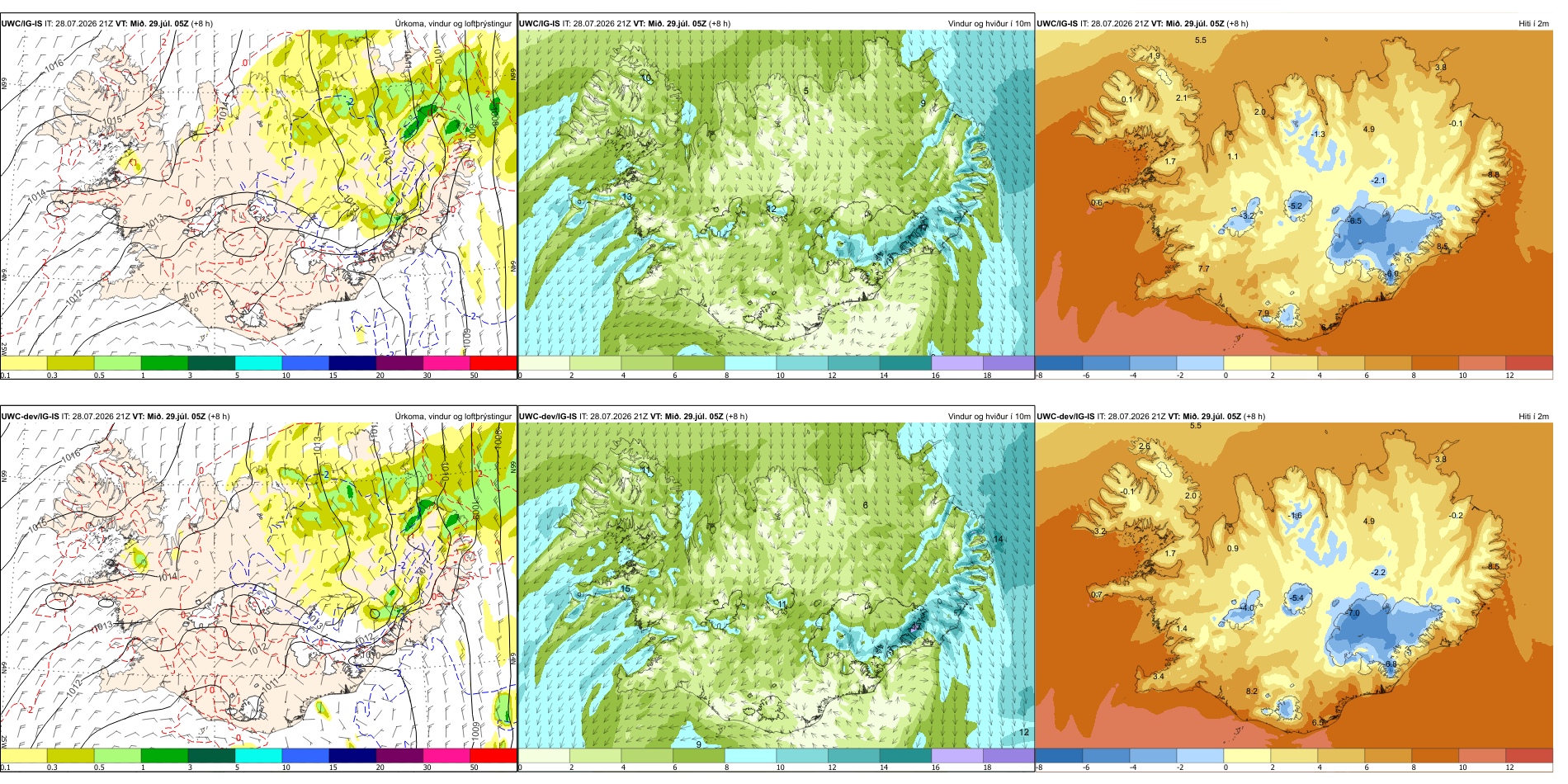The width and height of the screenshot is (1568, 784).
Task: Pick the light blue -2 swatch in UWC-dev temperature legend
Action: tap(1200, 756)
